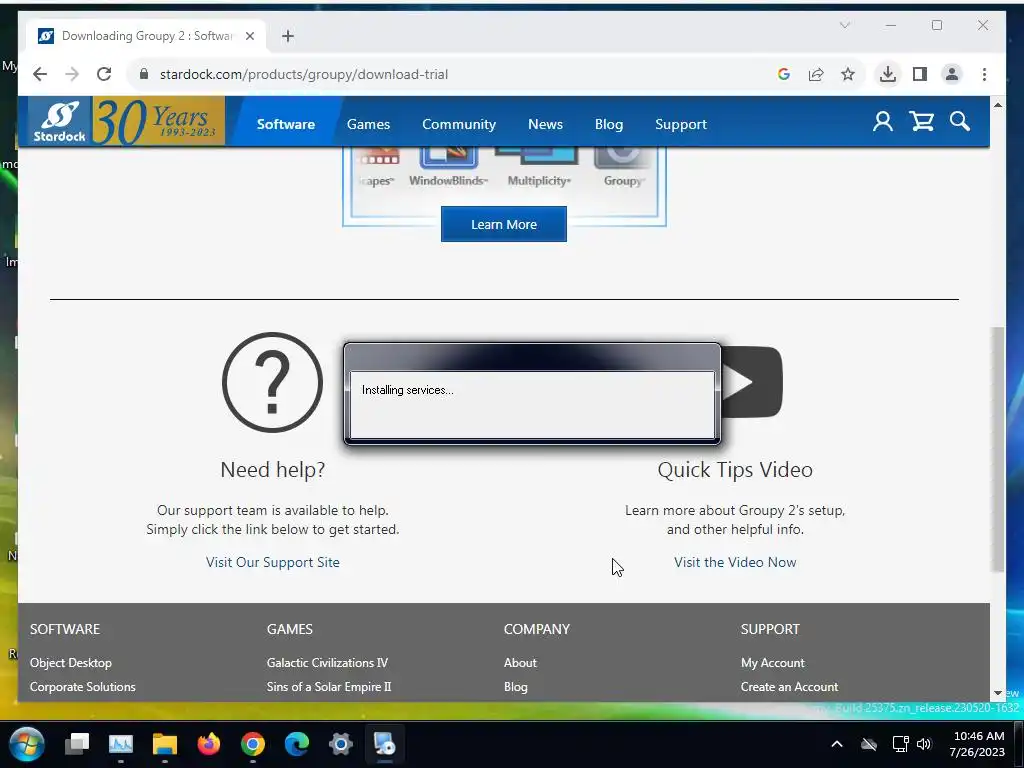Click the installer icon on the taskbar

coord(385,744)
